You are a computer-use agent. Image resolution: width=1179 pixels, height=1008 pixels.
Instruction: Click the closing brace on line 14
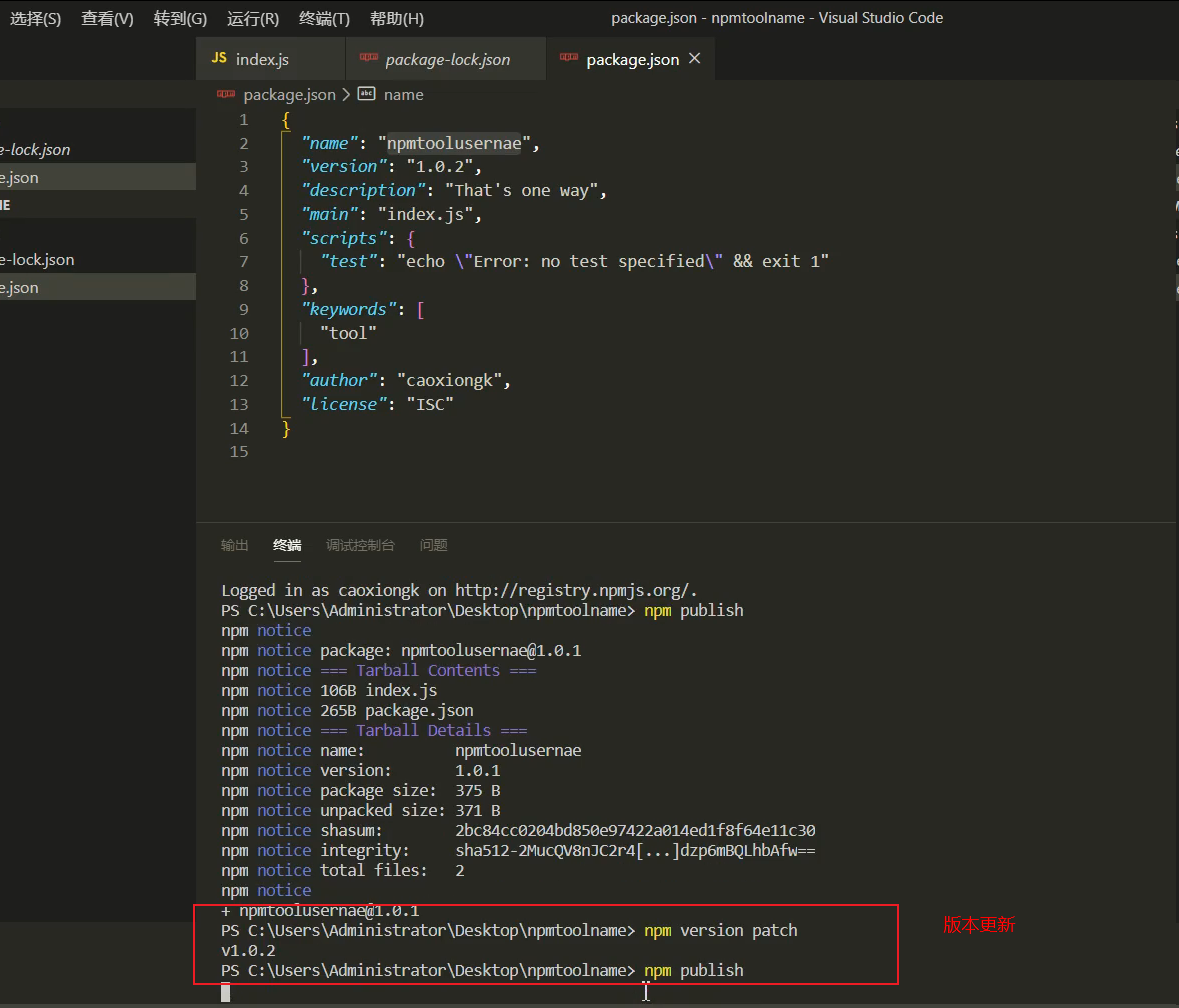286,428
